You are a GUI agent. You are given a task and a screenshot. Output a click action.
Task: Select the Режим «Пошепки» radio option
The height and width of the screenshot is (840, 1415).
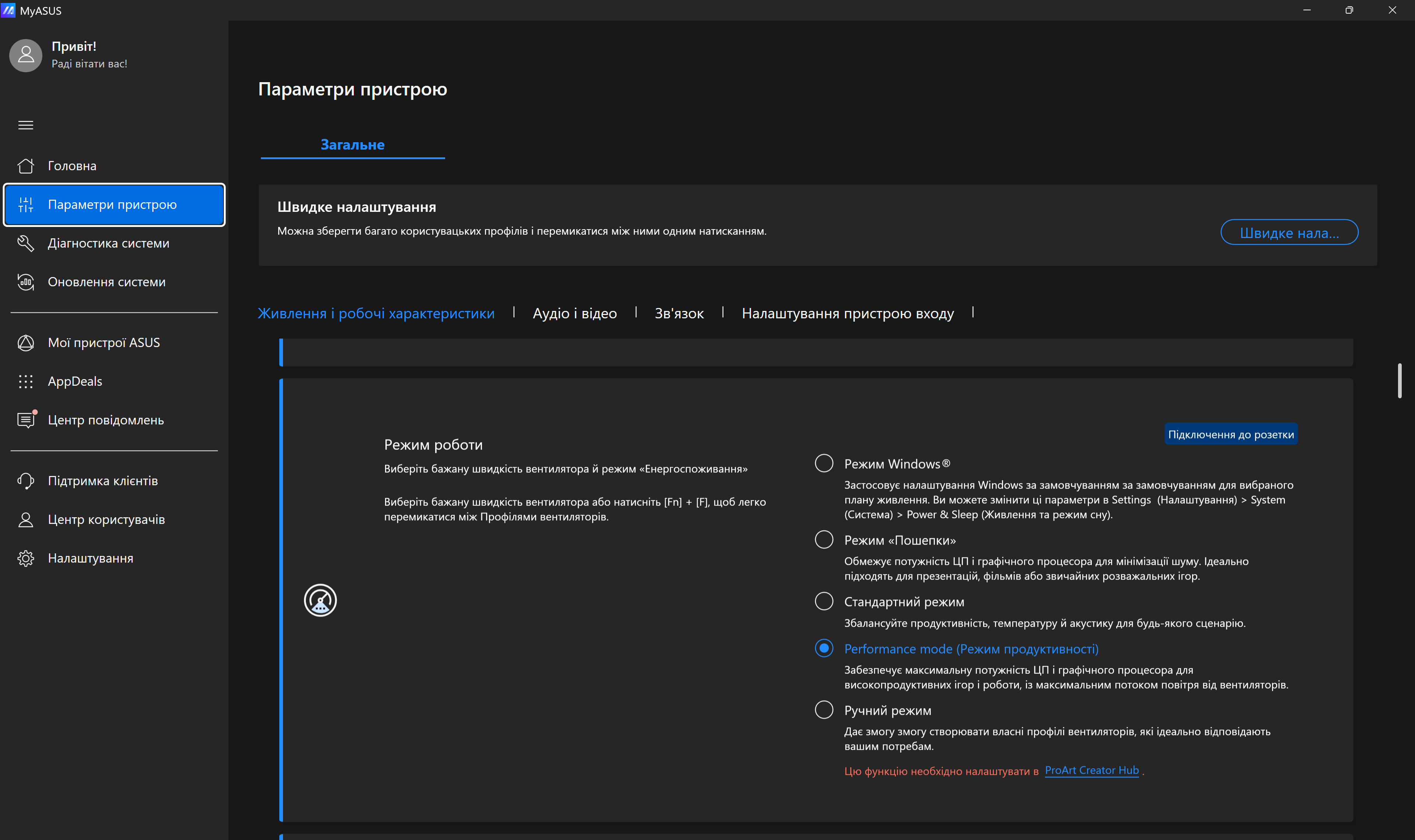(824, 539)
